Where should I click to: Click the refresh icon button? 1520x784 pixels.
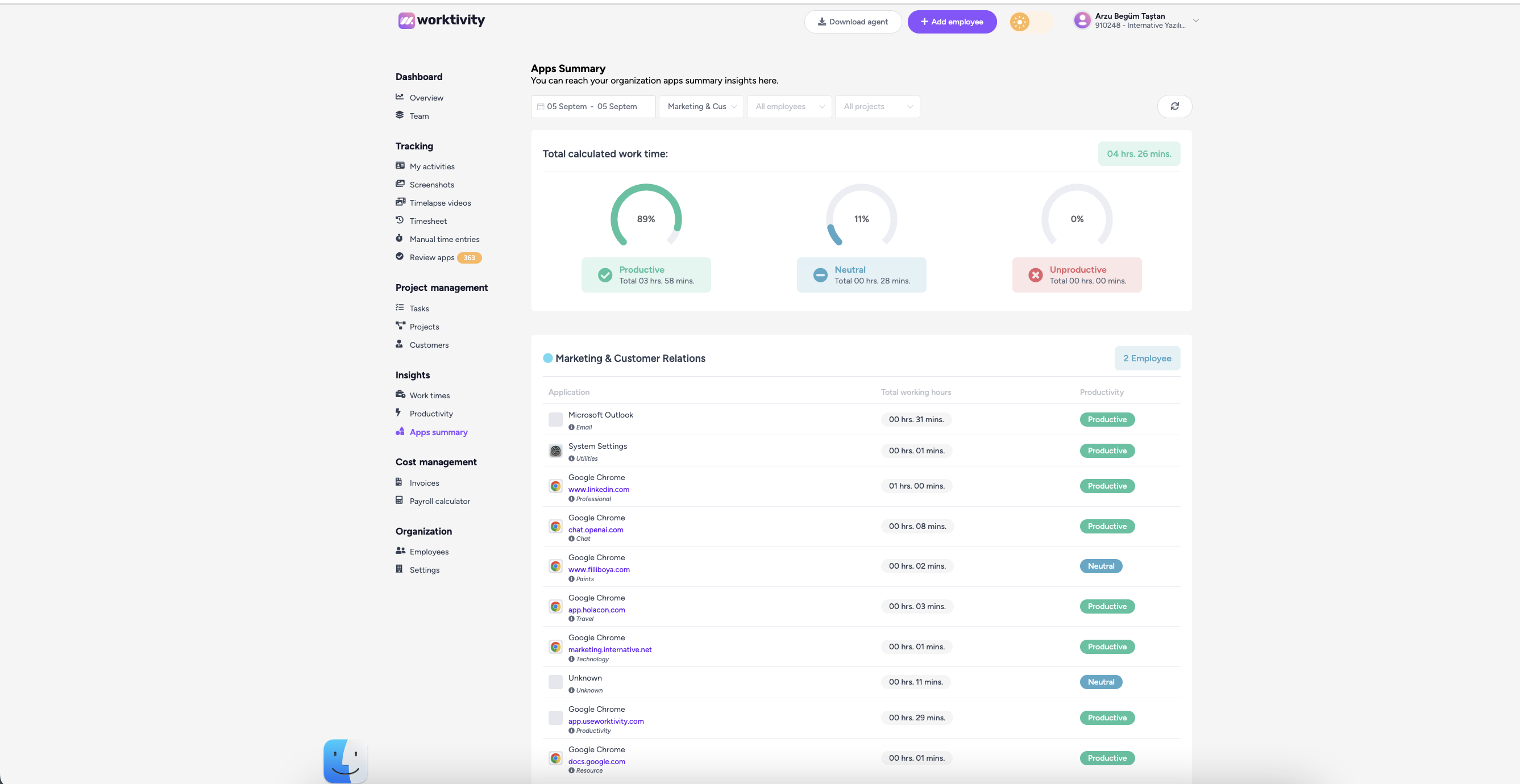(x=1174, y=106)
